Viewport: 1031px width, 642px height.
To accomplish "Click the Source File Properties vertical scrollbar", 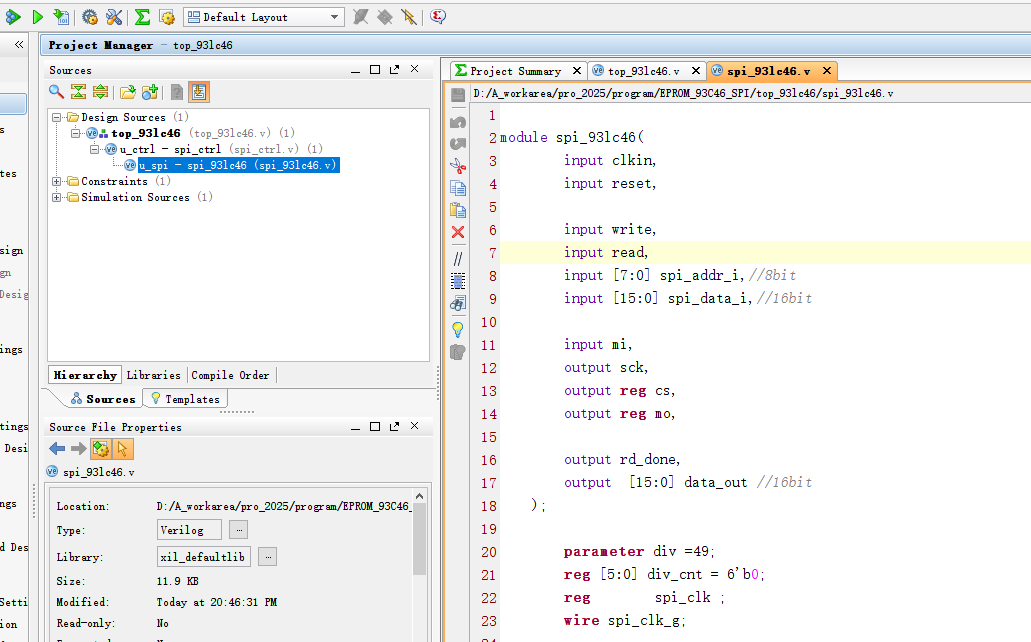I will coord(420,539).
